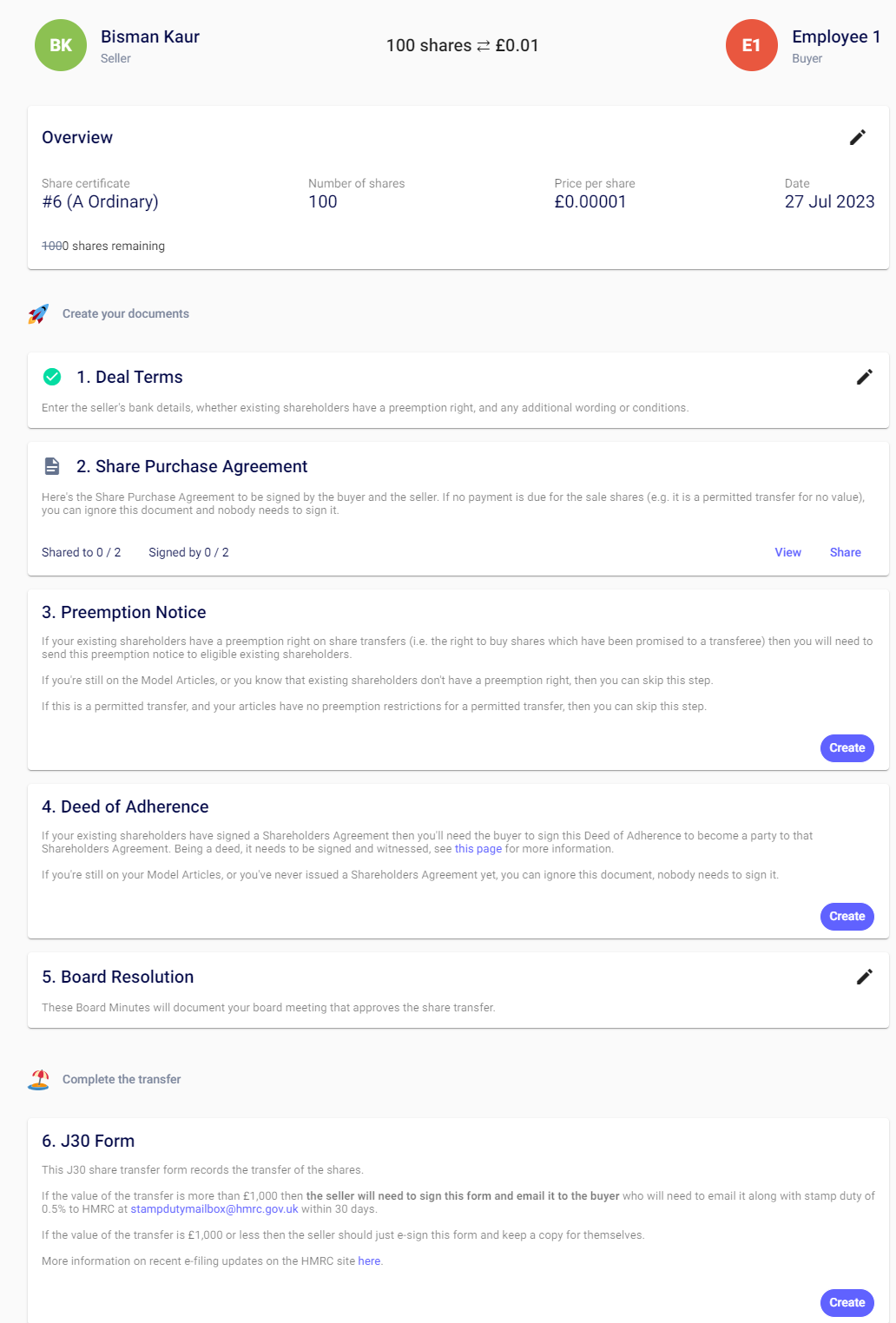Share the Share Purchase Agreement
This screenshot has height=1323, width=896.
coord(845,552)
